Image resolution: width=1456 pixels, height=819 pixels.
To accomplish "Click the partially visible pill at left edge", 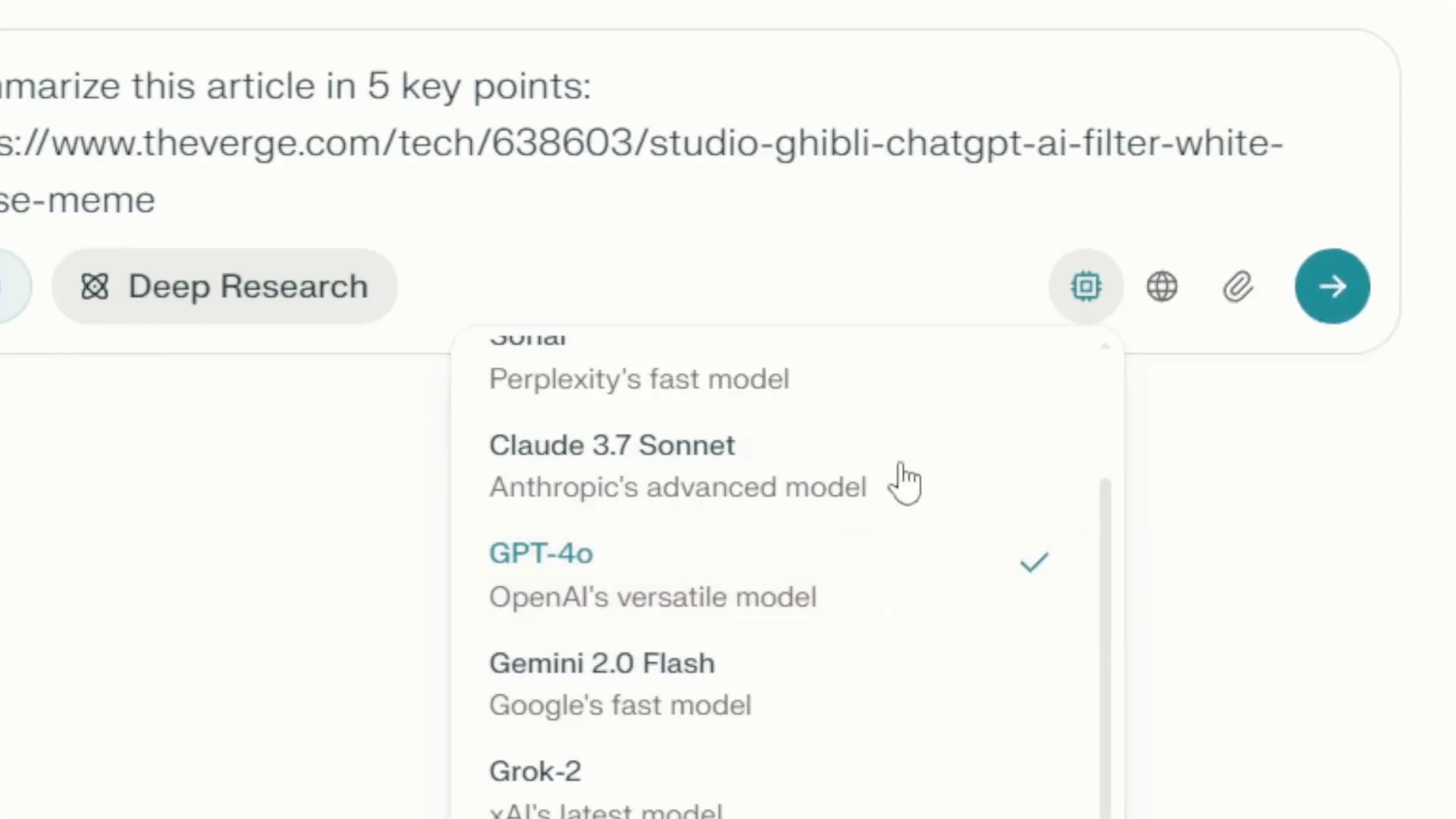I will coord(11,286).
